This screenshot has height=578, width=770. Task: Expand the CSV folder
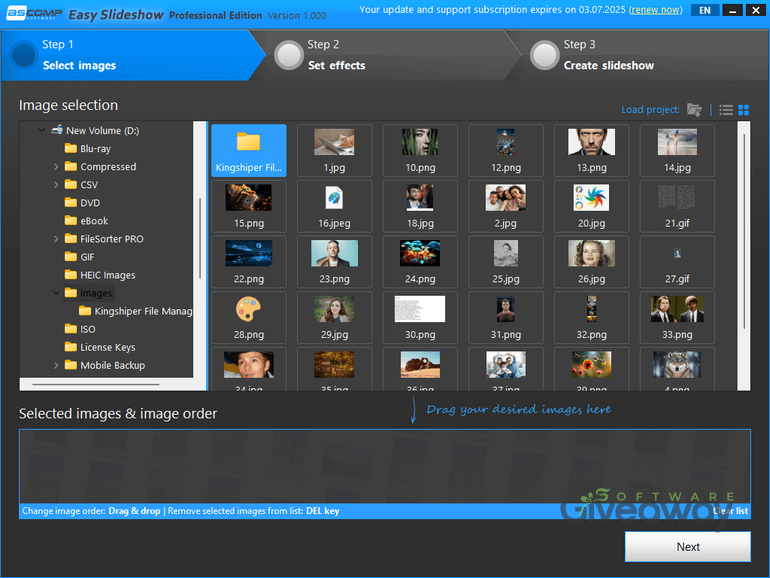click(x=56, y=185)
